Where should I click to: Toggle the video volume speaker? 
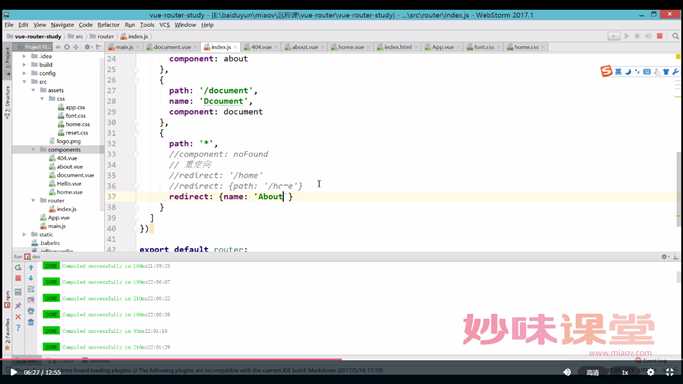567,372
